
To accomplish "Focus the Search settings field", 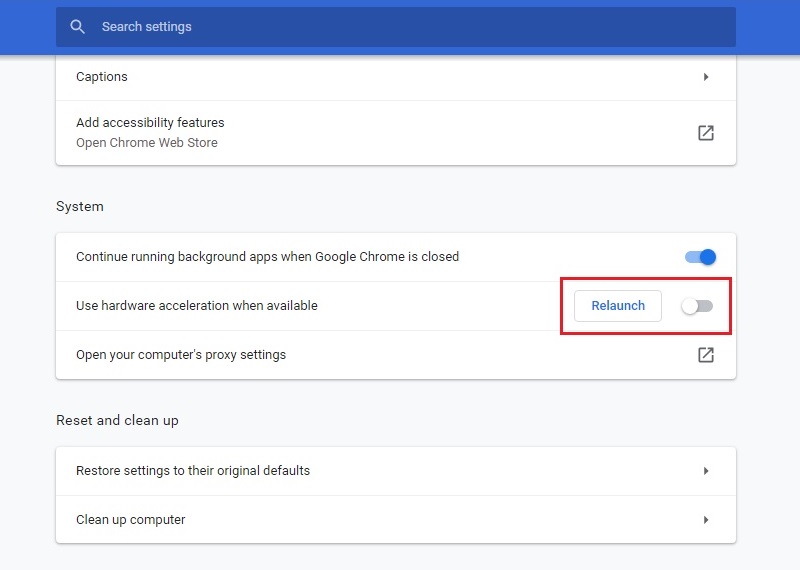I will pyautogui.click(x=395, y=27).
